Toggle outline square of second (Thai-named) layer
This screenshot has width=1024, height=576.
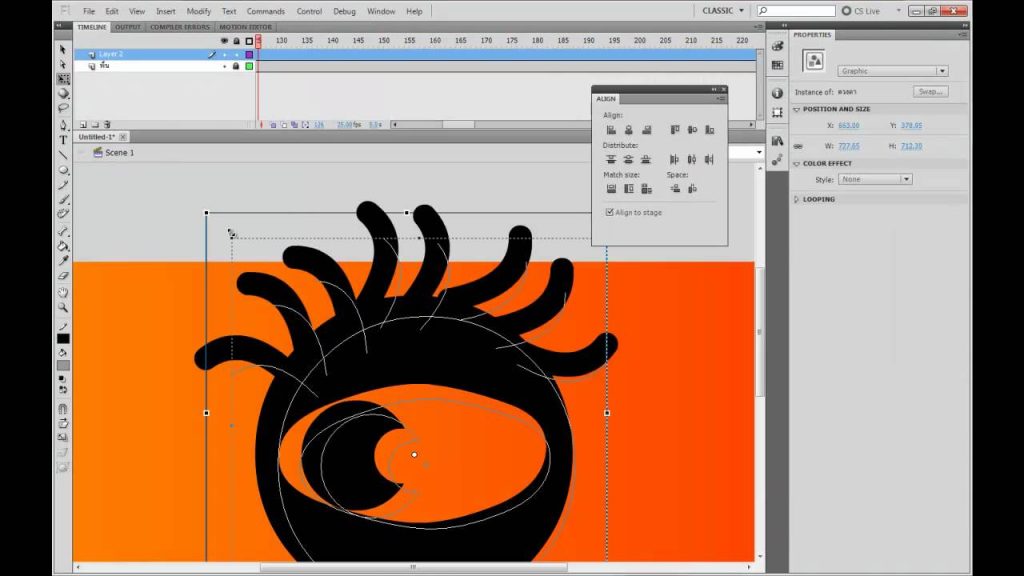pos(249,66)
